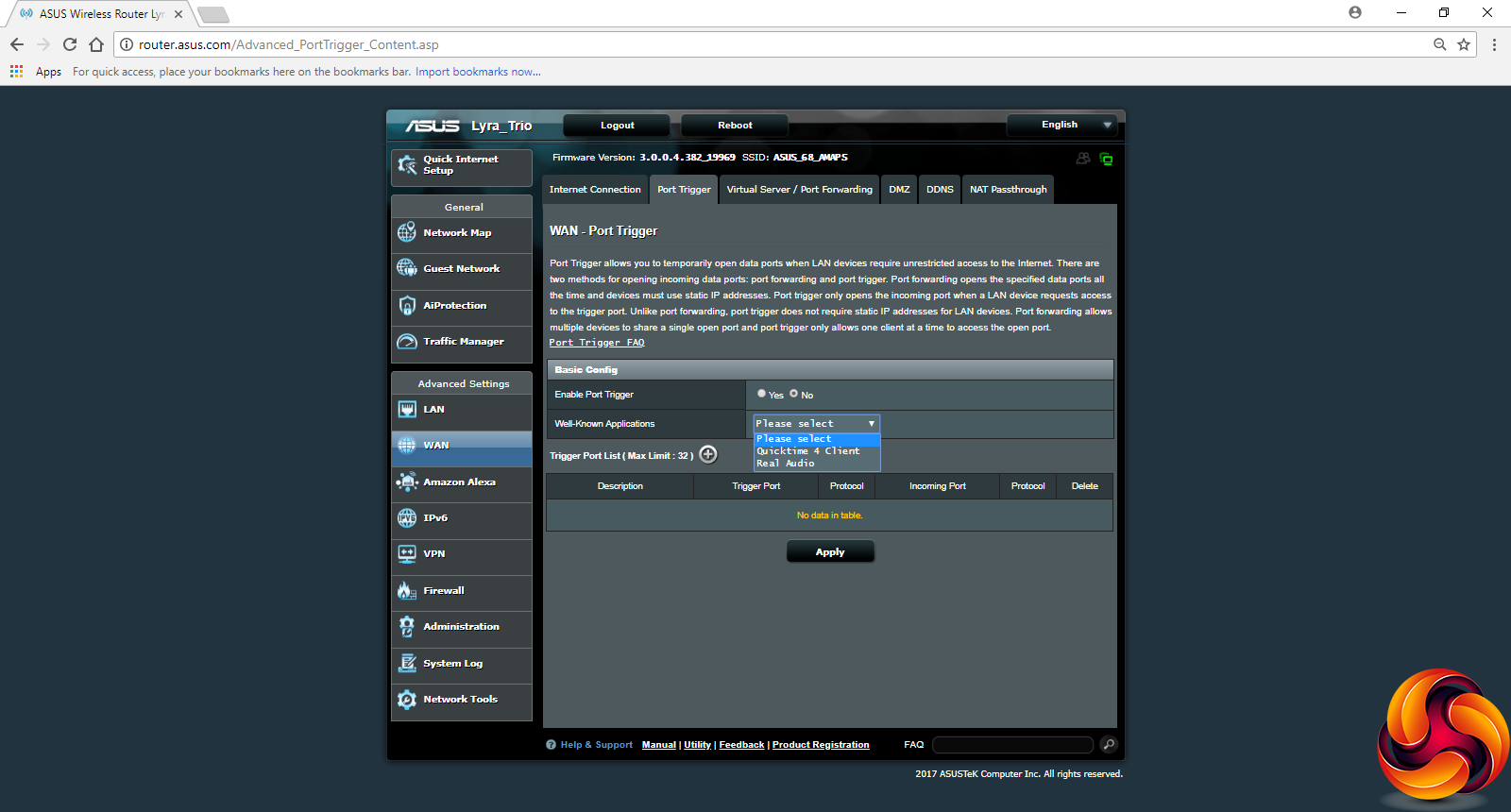Click the Lyra_Trio ASUS logo header
Viewport: 1511px width, 812px height.
coord(469,126)
